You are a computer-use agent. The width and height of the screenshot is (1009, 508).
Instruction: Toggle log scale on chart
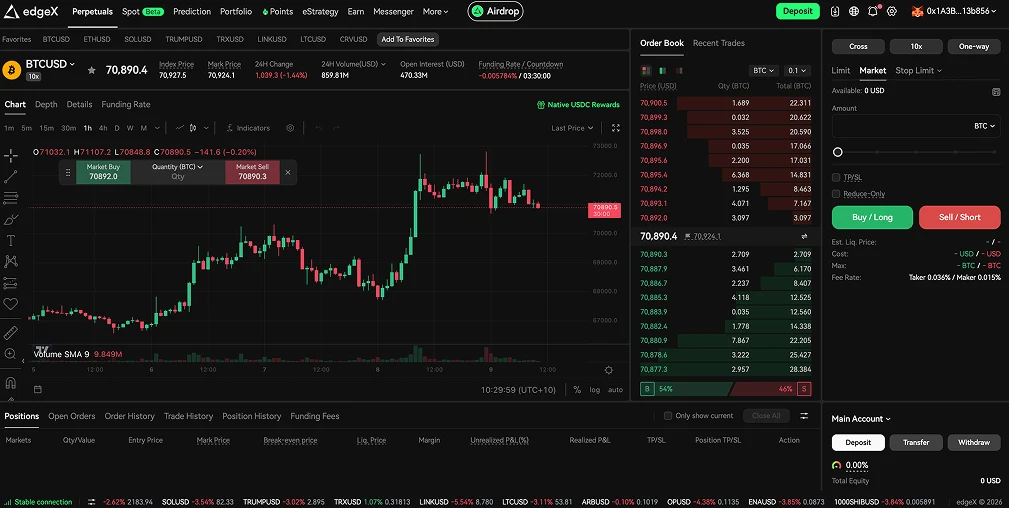pos(595,390)
